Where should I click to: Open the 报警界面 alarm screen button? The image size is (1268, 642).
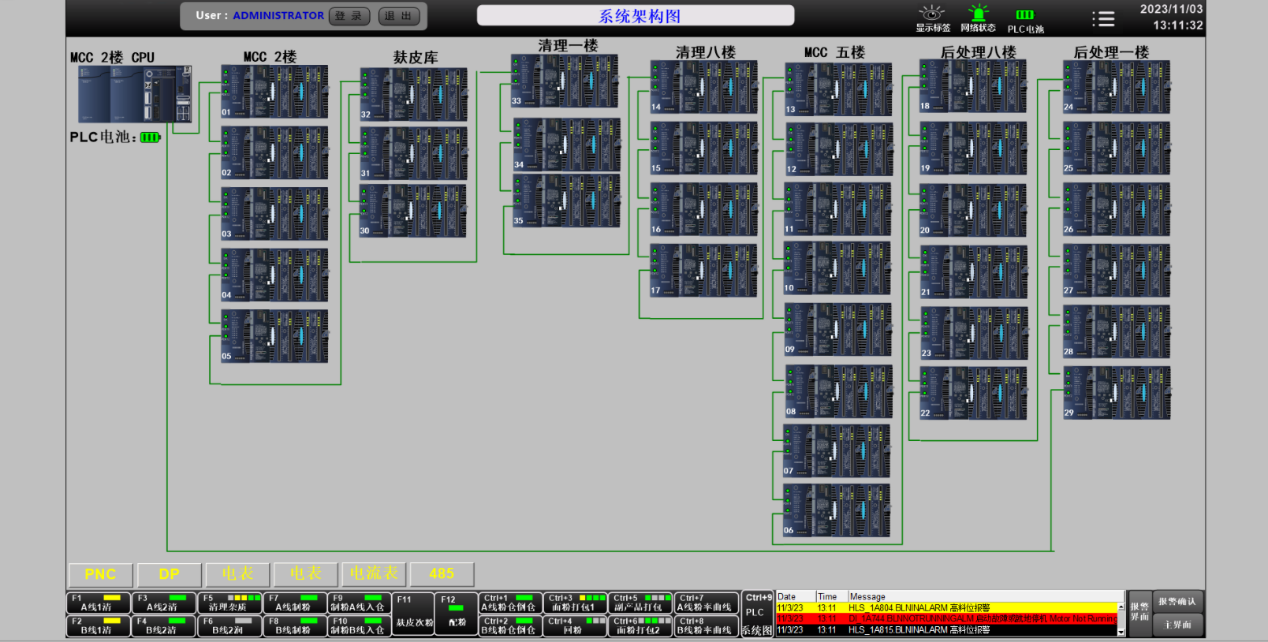click(1139, 613)
